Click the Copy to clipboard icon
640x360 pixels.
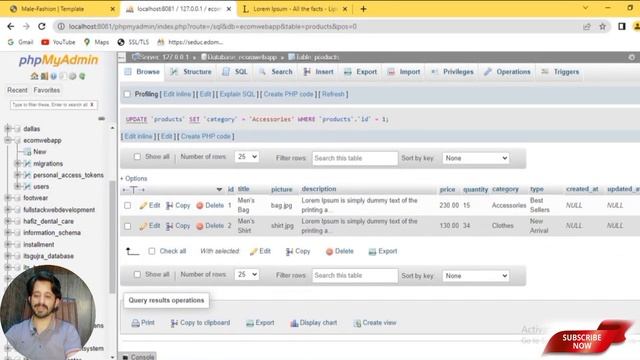[174, 323]
